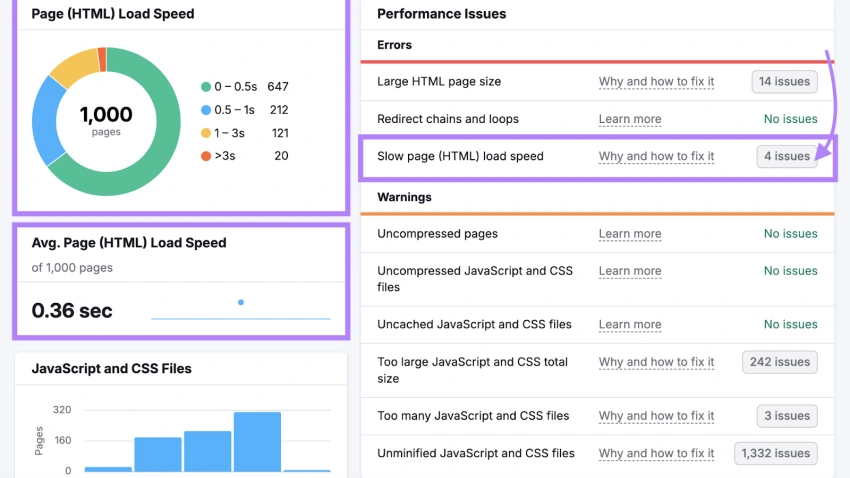Click the donut chart center showing 1,000 pages
The width and height of the screenshot is (850, 478).
(x=106, y=122)
